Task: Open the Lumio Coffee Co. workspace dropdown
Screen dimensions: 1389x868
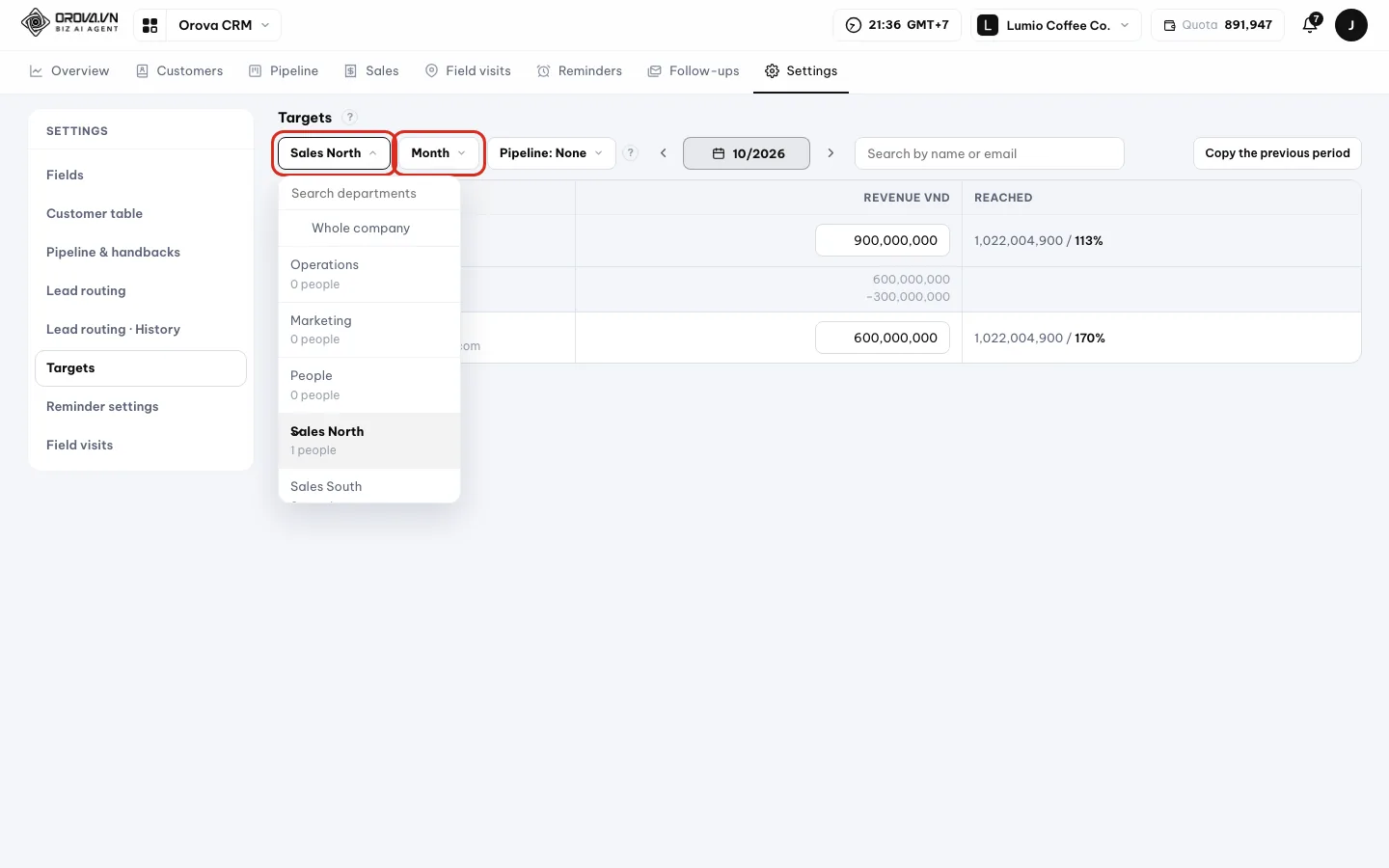Action: coord(1056,25)
